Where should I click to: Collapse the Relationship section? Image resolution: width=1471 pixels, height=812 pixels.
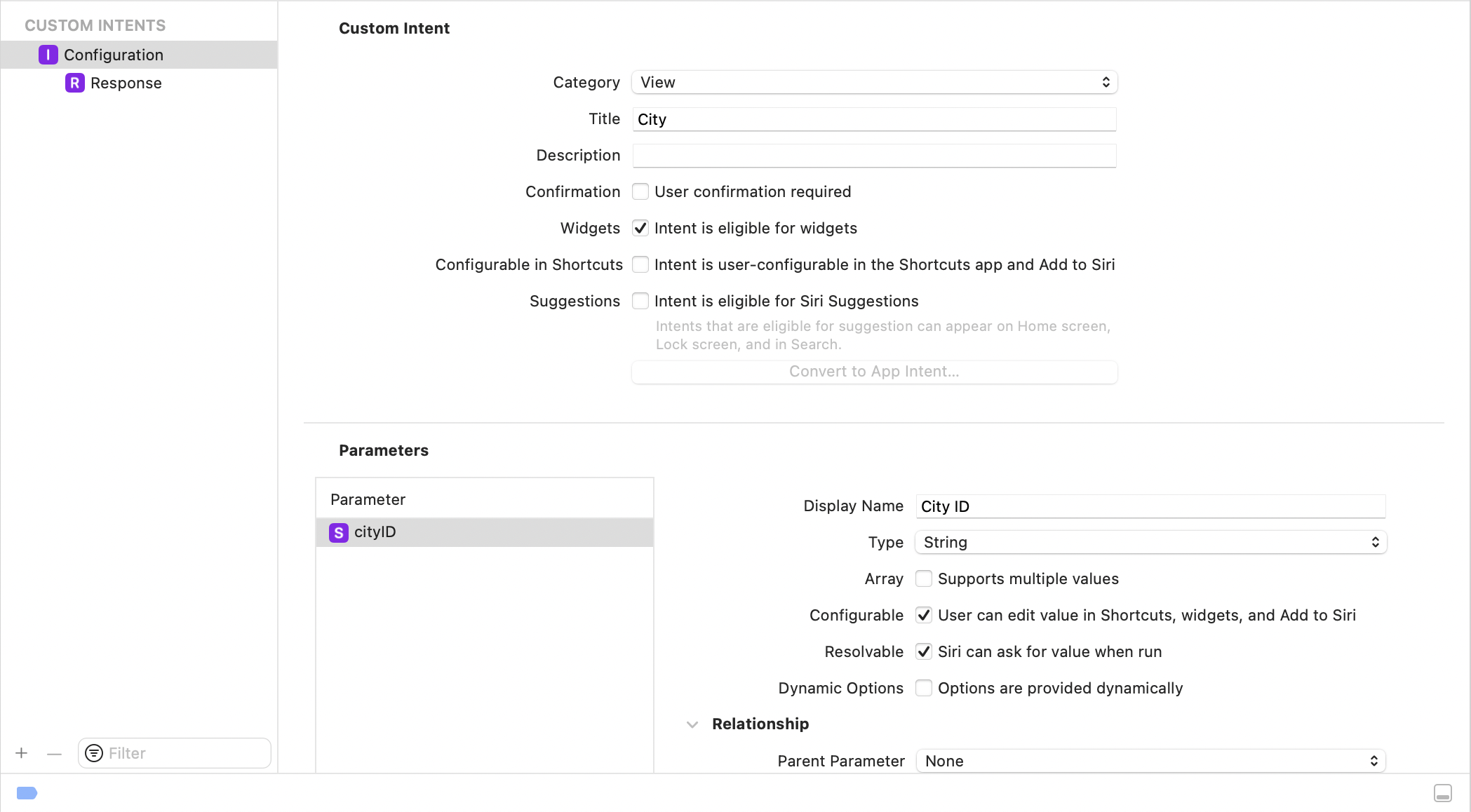692,724
